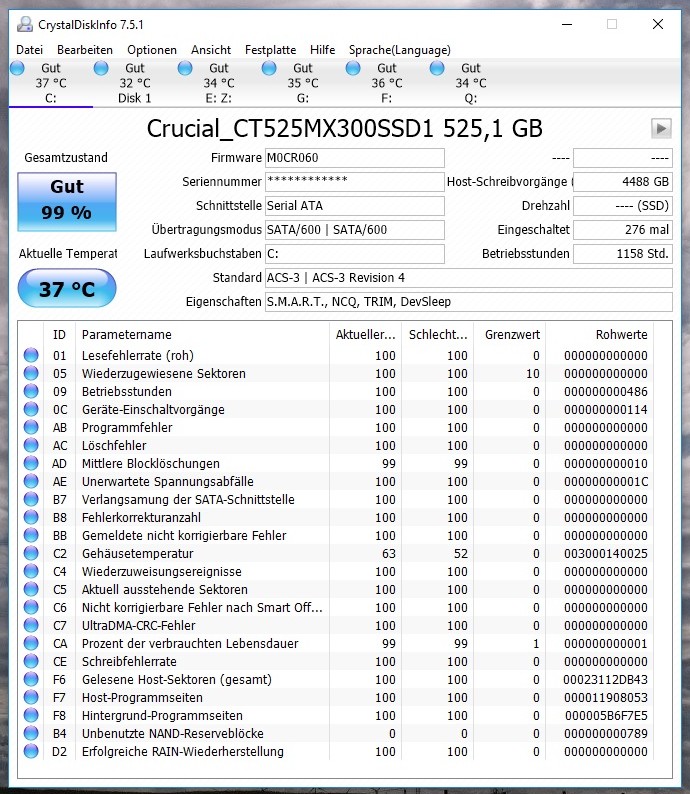Click status icon of Unbenutzte NAND-Reserveblöcke row
Viewport: 690px width, 794px height.
(31, 733)
